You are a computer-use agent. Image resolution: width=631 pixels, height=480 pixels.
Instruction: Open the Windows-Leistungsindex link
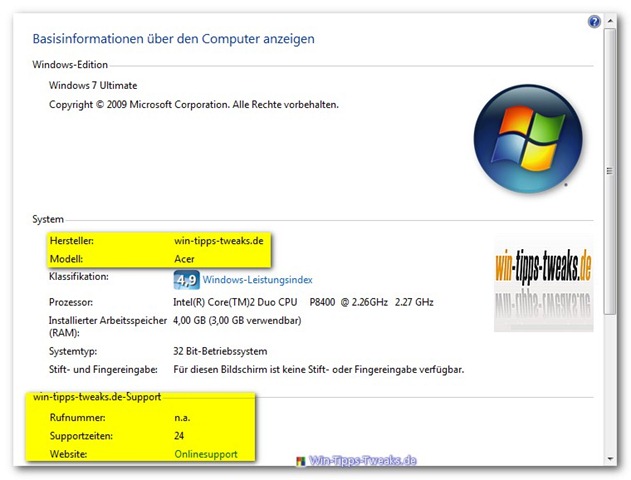click(x=258, y=280)
